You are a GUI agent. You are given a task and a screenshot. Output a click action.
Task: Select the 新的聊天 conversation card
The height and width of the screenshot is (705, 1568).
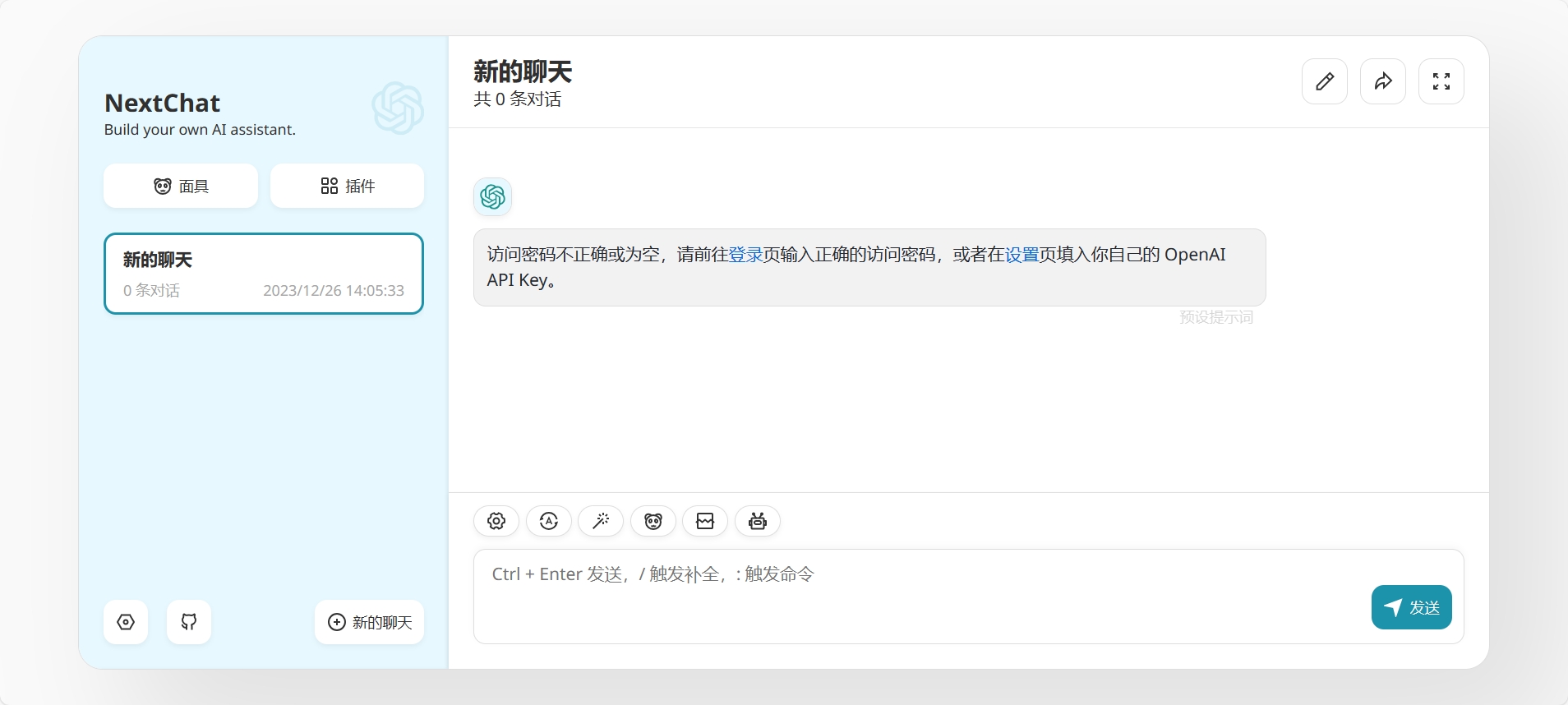(264, 274)
